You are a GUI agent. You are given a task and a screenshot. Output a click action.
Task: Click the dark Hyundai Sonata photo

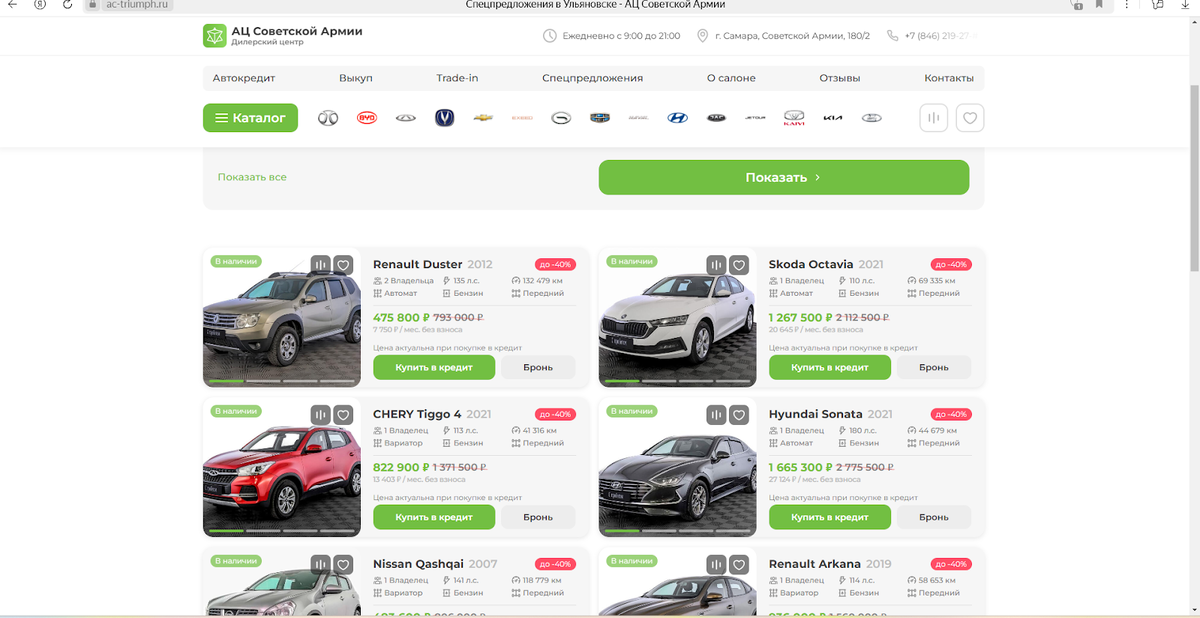(677, 467)
